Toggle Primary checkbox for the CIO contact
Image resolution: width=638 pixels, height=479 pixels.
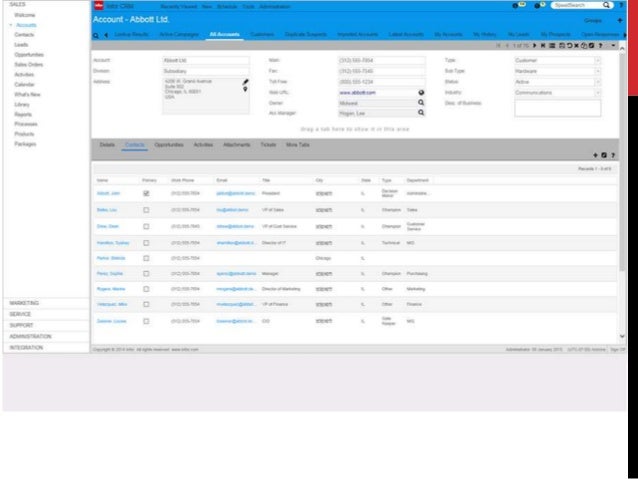(146, 321)
